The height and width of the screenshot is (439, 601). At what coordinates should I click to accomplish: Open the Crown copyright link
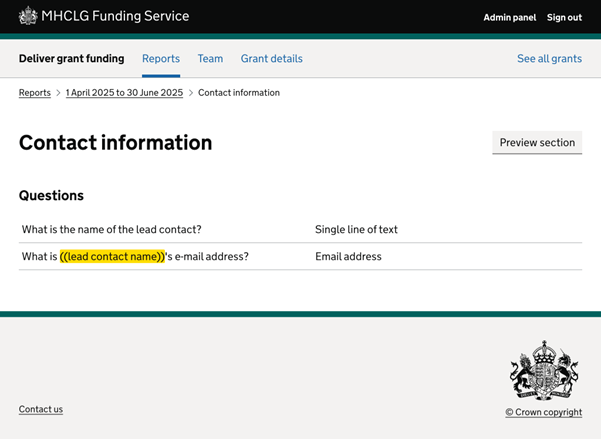pos(544,412)
